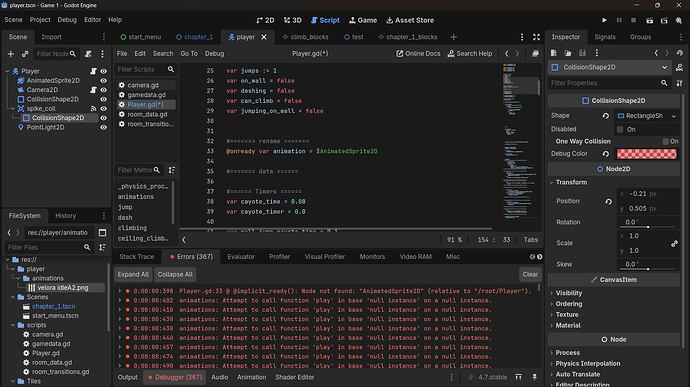Sort files in the FileSystem dock
Image resolution: width=690 pixels, height=387 pixels.
103,247
